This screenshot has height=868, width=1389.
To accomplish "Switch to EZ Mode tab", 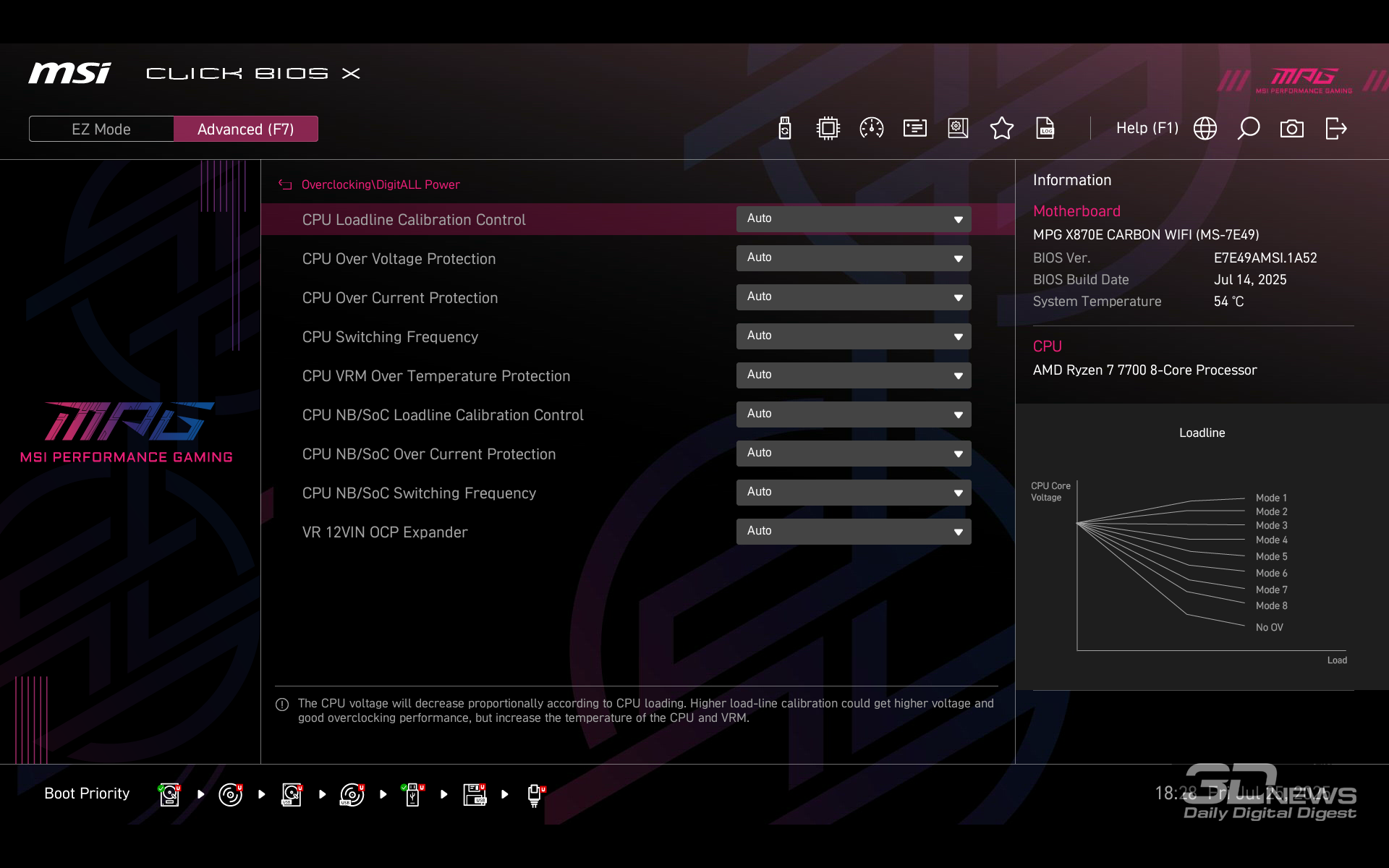I will click(101, 129).
